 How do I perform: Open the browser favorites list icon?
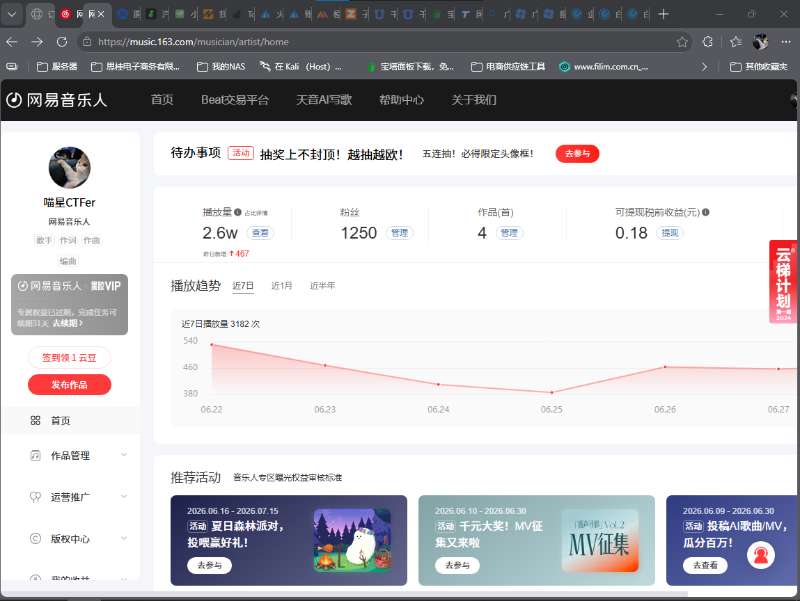click(736, 42)
